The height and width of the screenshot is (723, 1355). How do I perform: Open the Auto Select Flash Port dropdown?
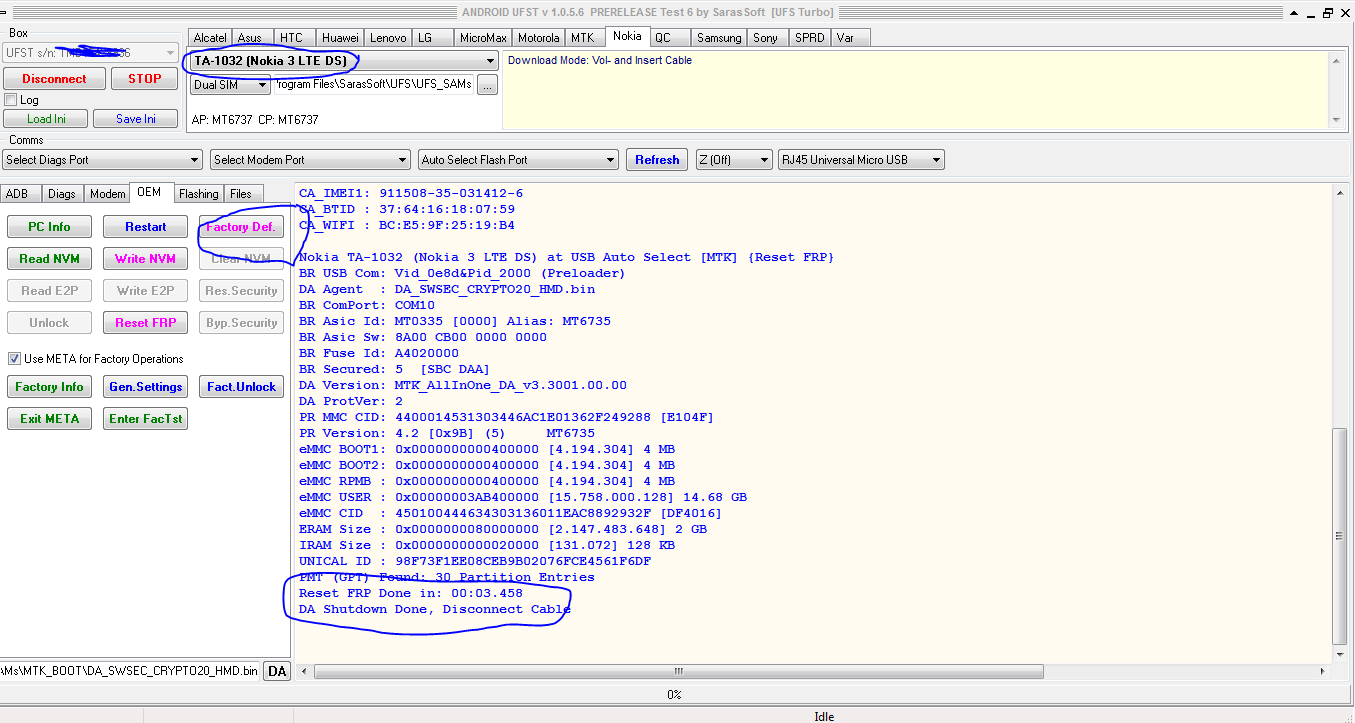tap(519, 160)
